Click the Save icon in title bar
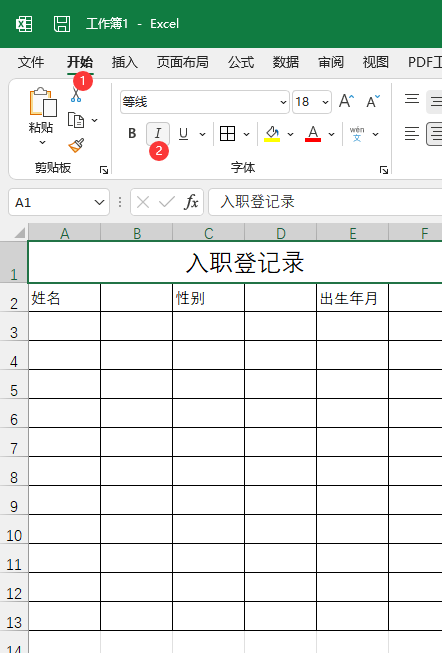 pos(62,24)
